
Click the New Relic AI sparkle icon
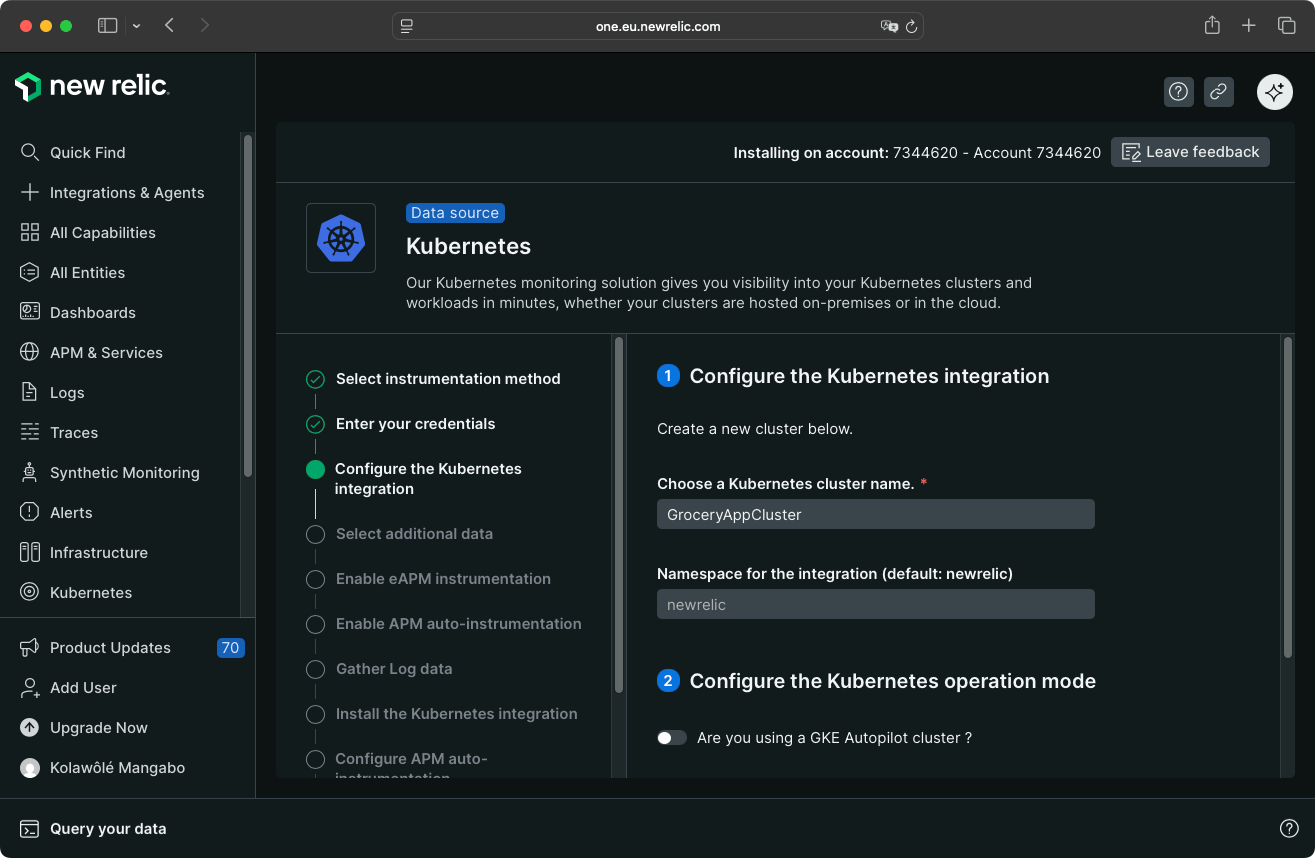coord(1274,91)
